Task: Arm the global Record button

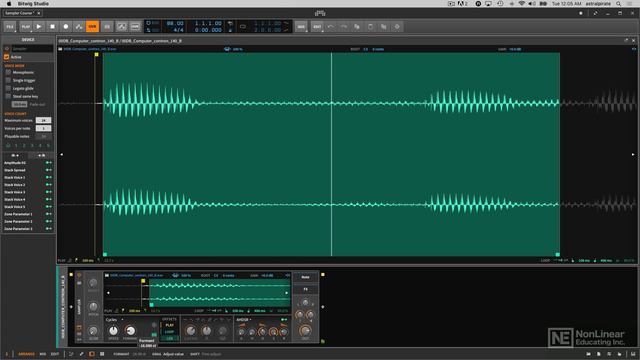Action: click(66, 27)
